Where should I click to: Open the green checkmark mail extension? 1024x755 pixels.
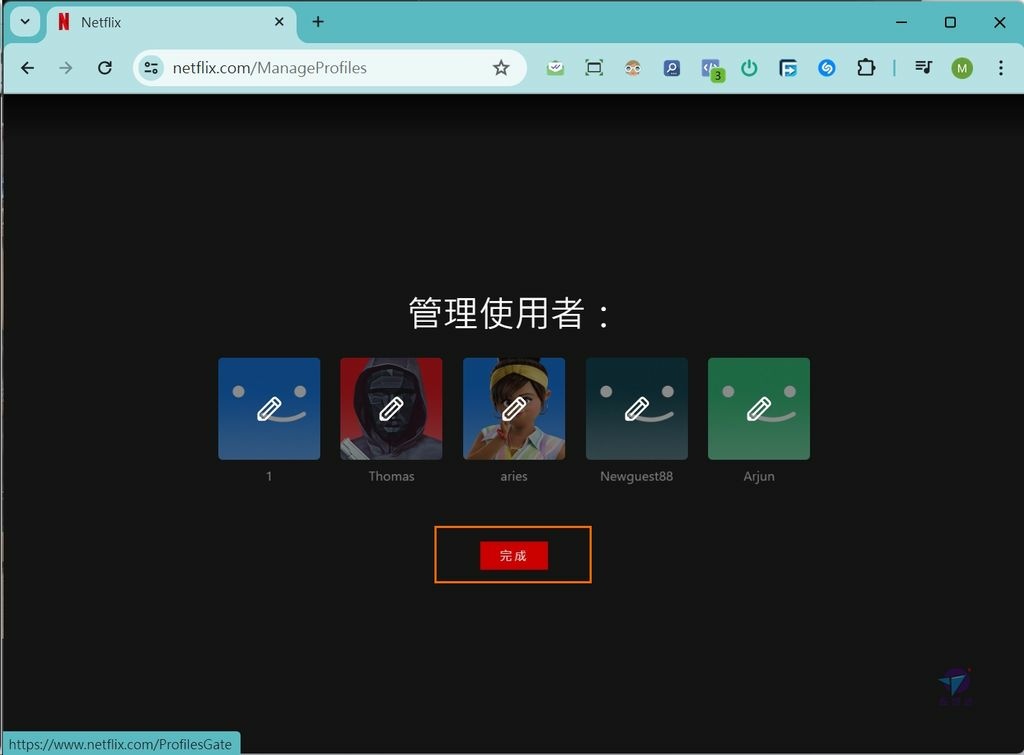click(x=555, y=68)
